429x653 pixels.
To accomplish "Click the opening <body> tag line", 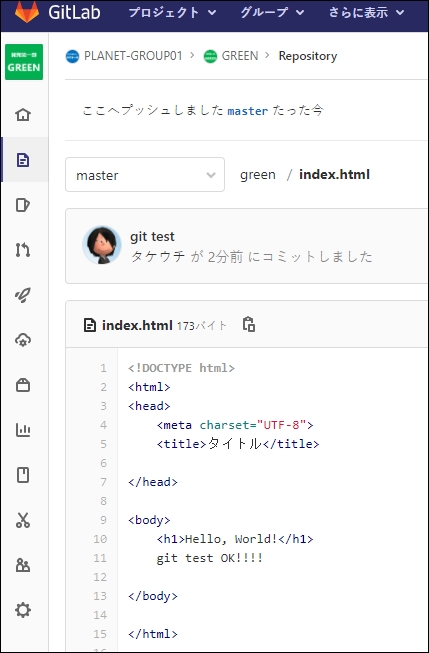I will coord(150,520).
